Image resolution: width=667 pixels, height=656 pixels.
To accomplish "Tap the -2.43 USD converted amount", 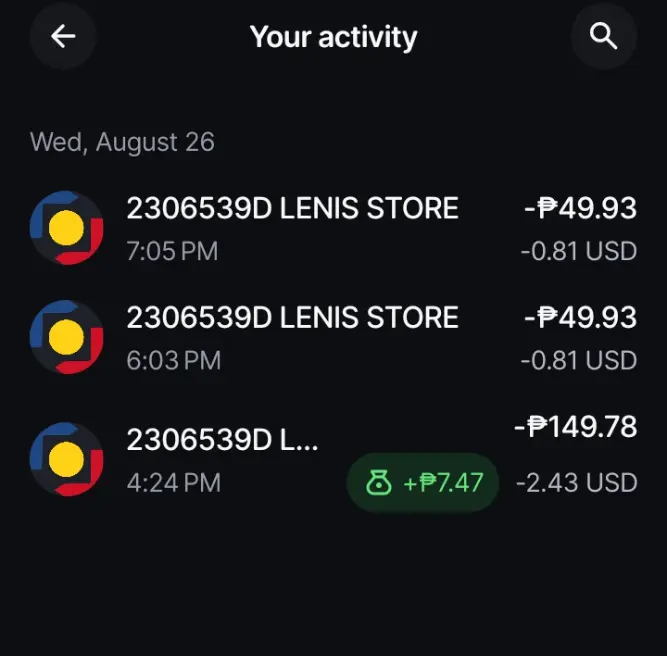I will pos(577,483).
